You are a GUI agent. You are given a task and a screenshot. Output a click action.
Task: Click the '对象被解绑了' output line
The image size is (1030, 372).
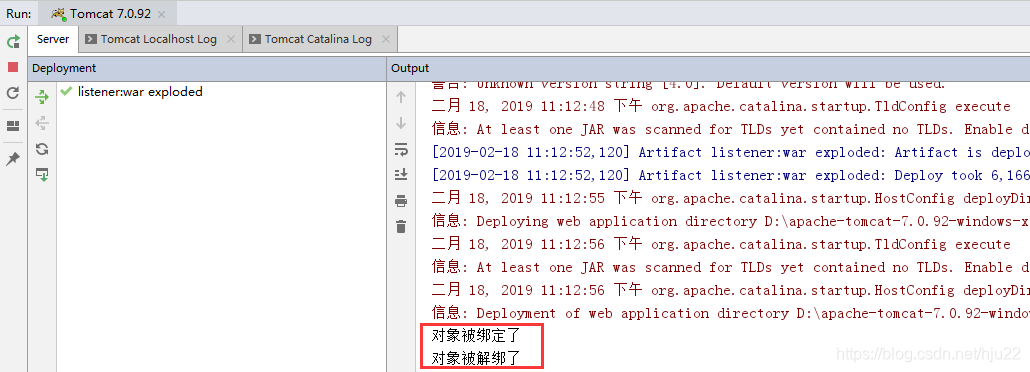[x=476, y=358]
